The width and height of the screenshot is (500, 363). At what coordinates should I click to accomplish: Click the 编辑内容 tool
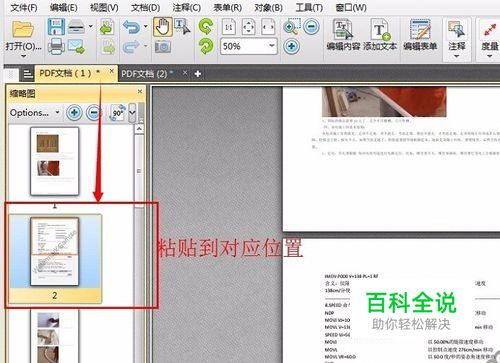pyautogui.click(x=343, y=35)
